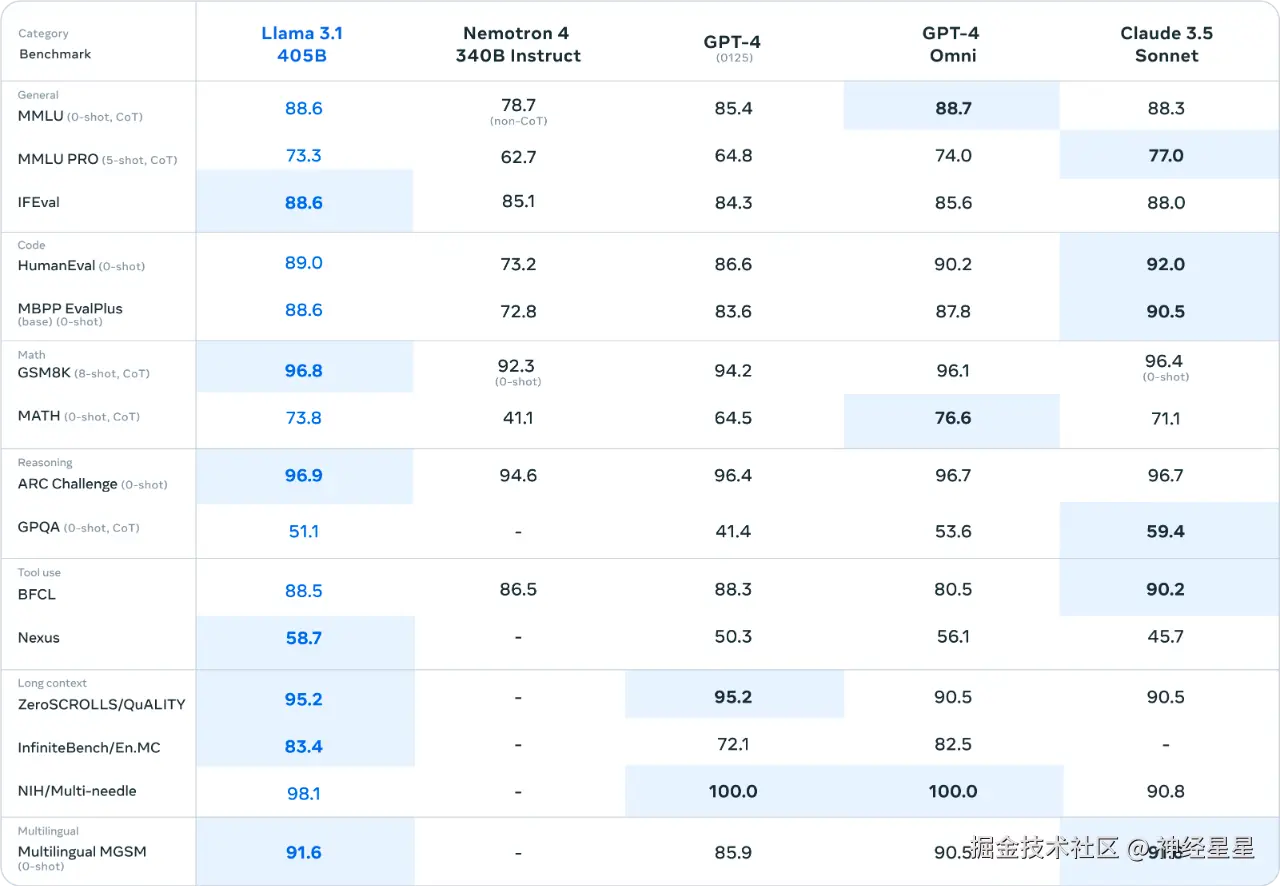This screenshot has height=886, width=1280.
Task: Click the Nexus benchmark label
Action: pyautogui.click(x=39, y=637)
